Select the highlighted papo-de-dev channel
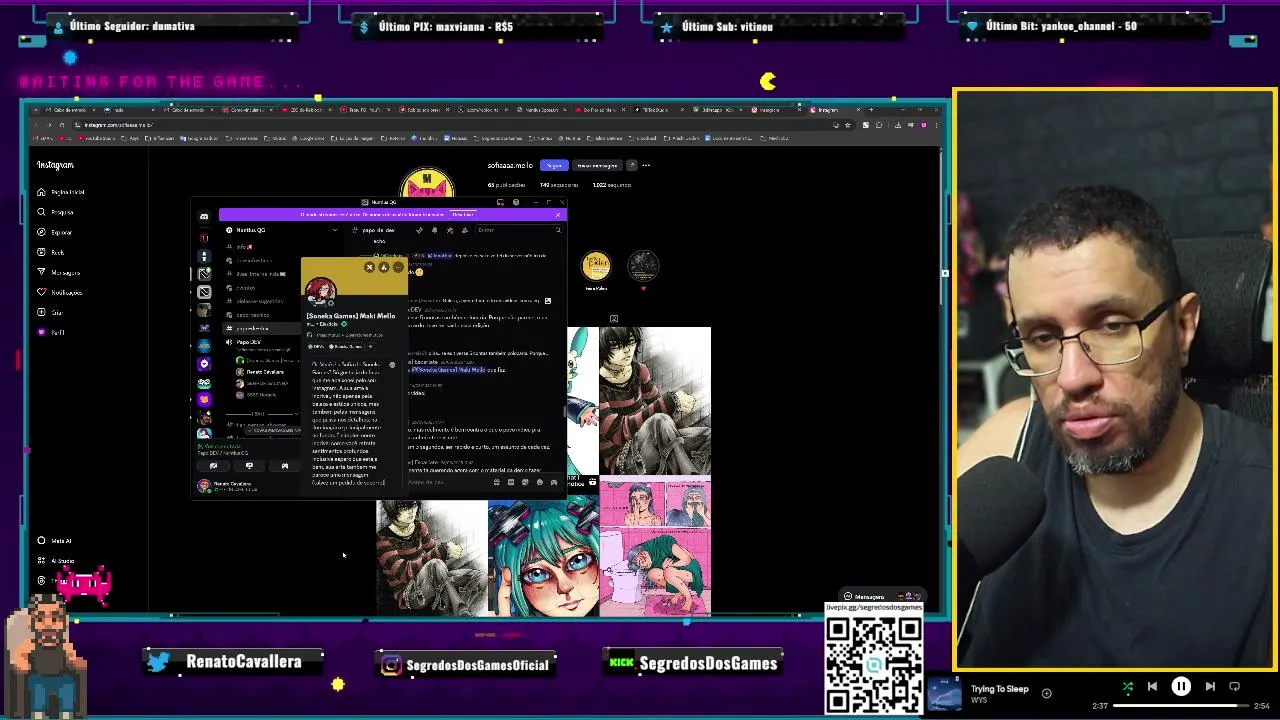 (x=261, y=329)
